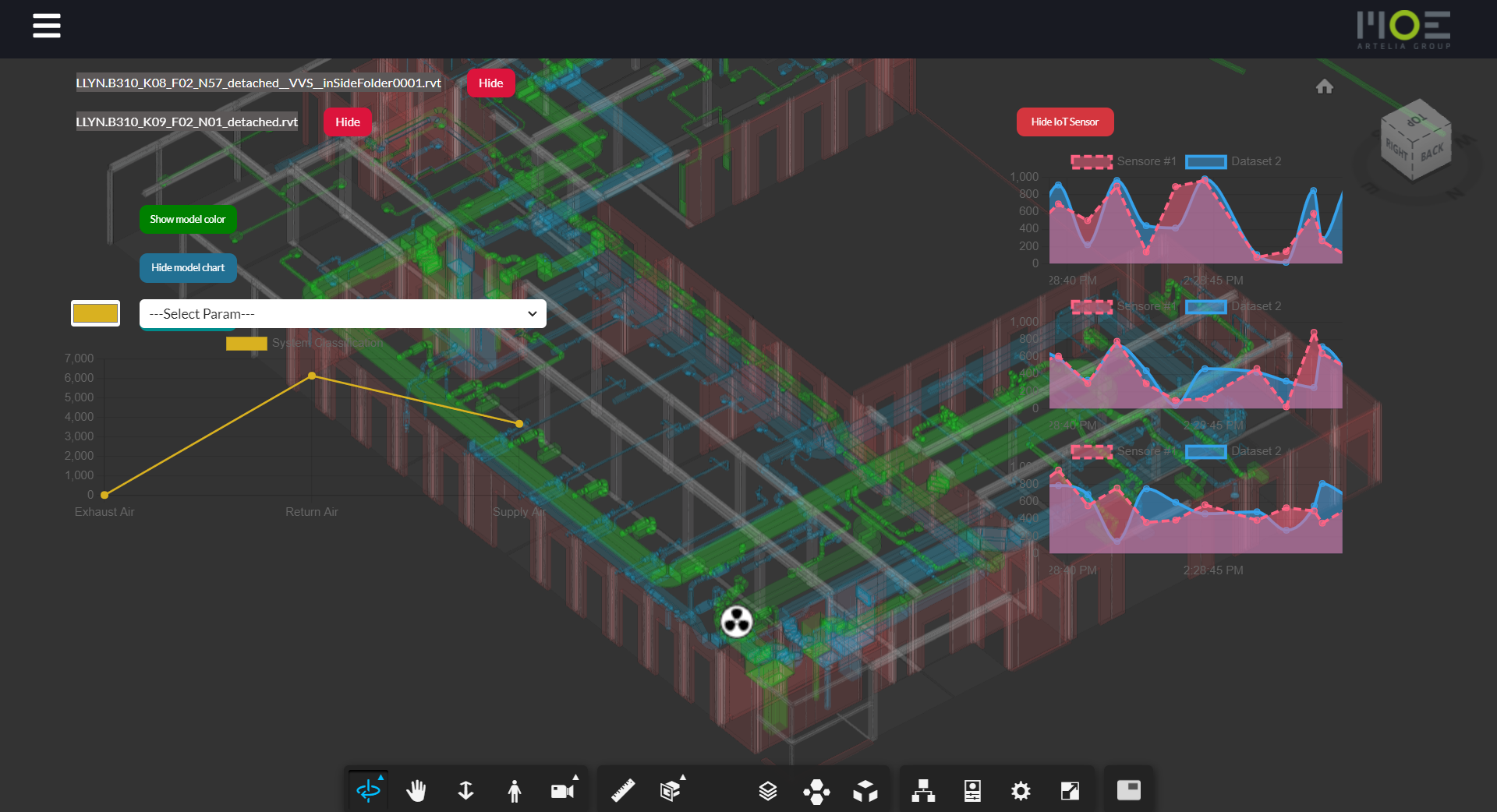Toggle Dataset 2 legend in top chart

1233,161
